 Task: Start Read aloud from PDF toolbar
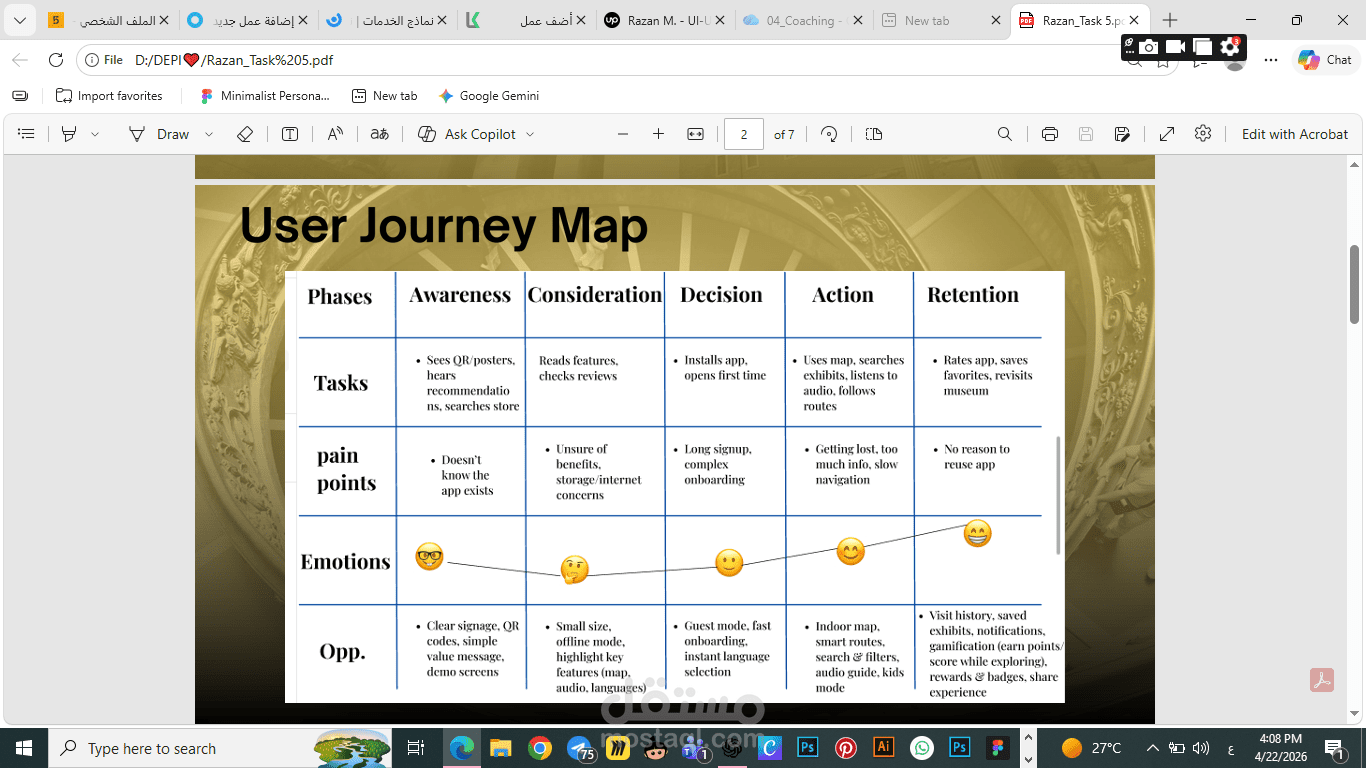tap(335, 134)
